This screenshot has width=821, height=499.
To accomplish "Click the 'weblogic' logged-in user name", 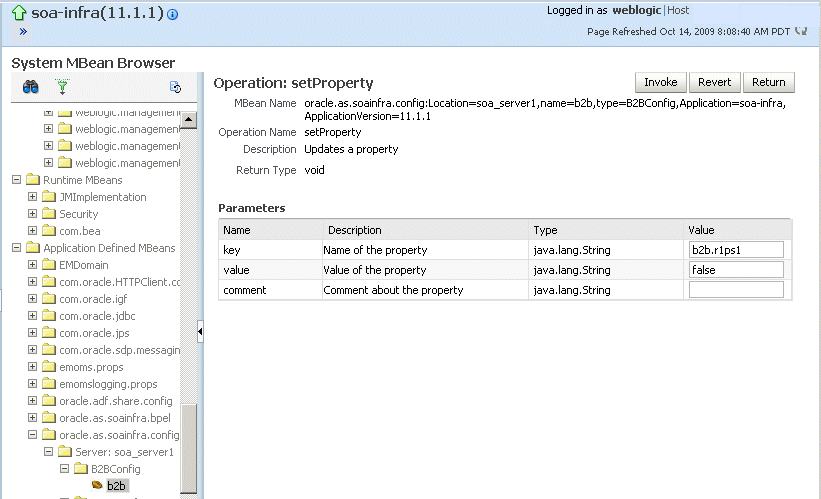I will click(637, 10).
